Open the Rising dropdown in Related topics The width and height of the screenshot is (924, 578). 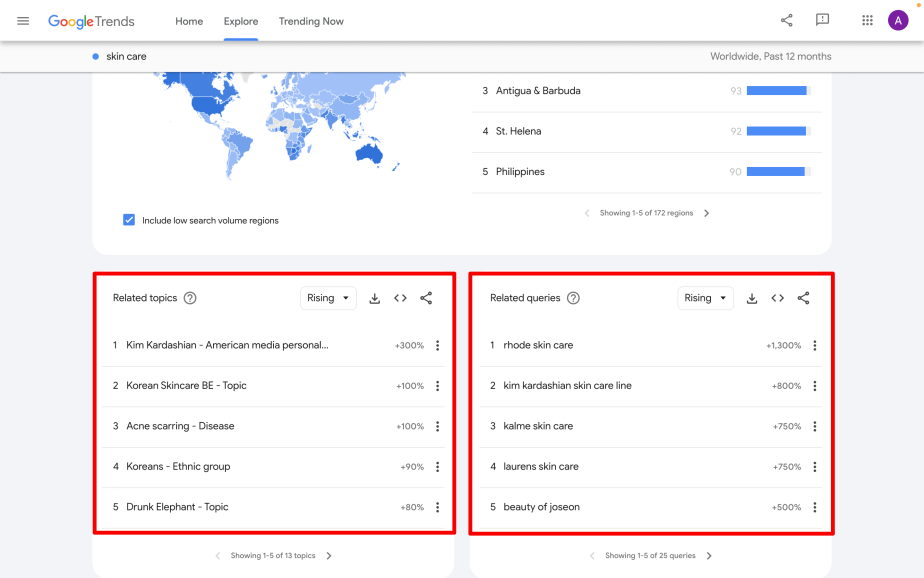click(328, 298)
